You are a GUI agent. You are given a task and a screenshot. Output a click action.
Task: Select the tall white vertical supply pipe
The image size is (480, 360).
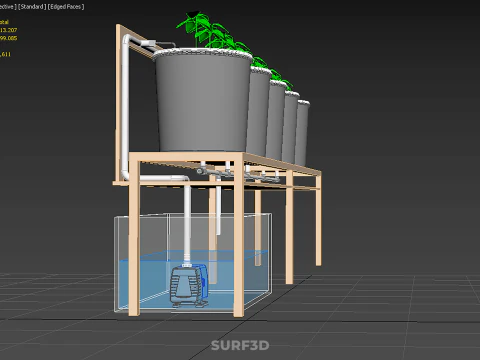(125, 107)
